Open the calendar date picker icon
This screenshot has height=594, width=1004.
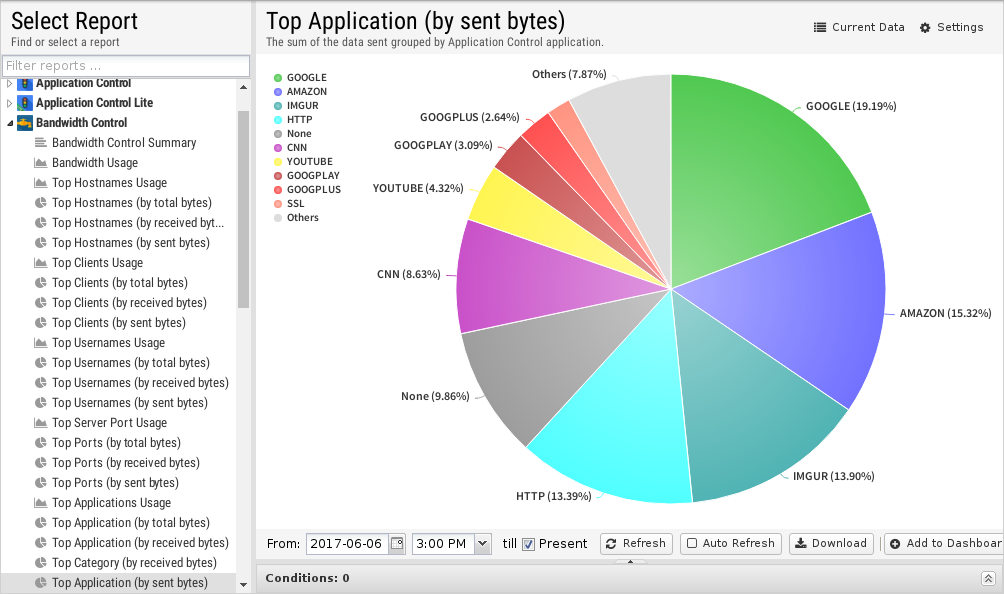click(x=397, y=543)
